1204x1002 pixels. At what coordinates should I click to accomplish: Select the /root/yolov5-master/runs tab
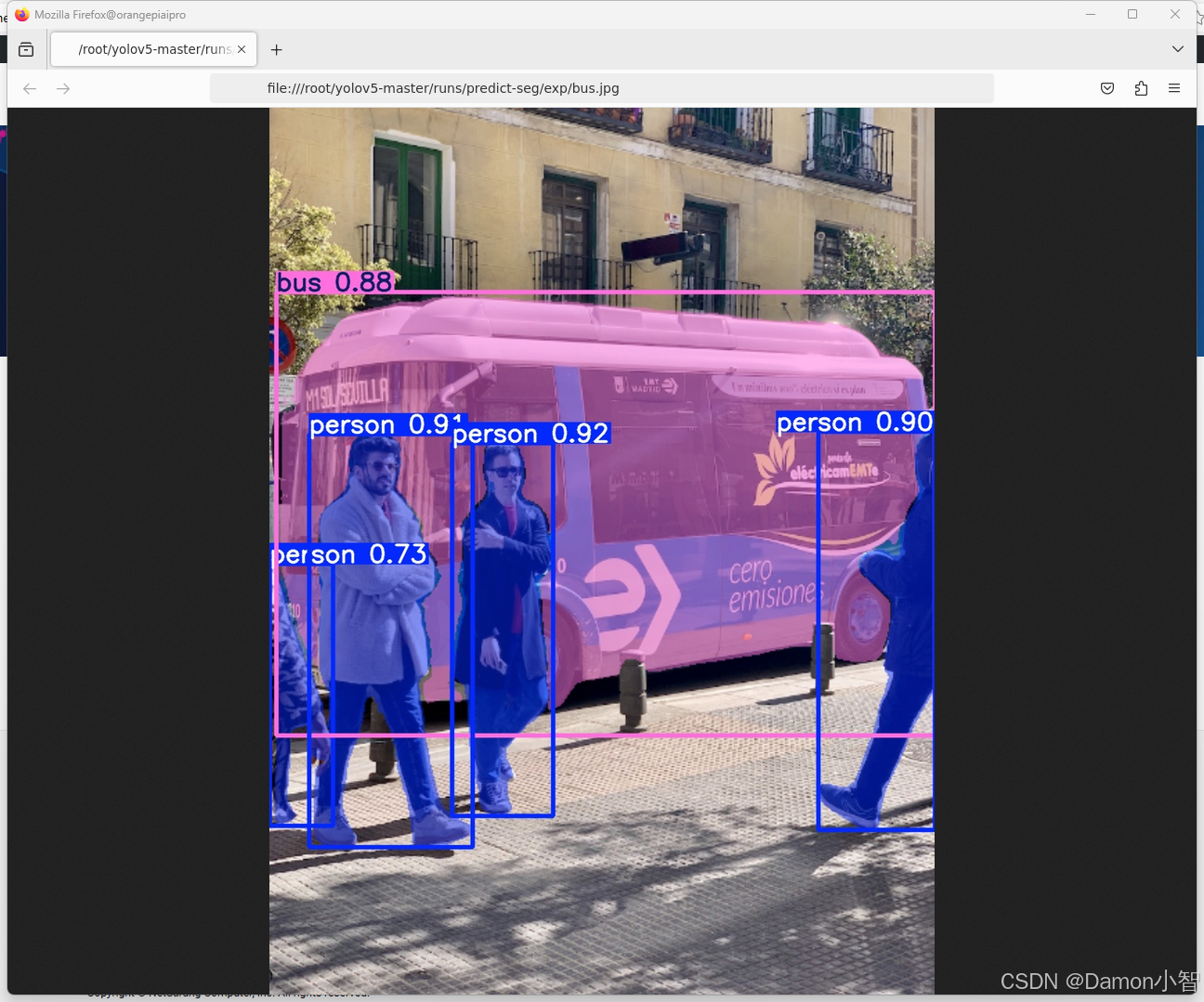(x=153, y=49)
